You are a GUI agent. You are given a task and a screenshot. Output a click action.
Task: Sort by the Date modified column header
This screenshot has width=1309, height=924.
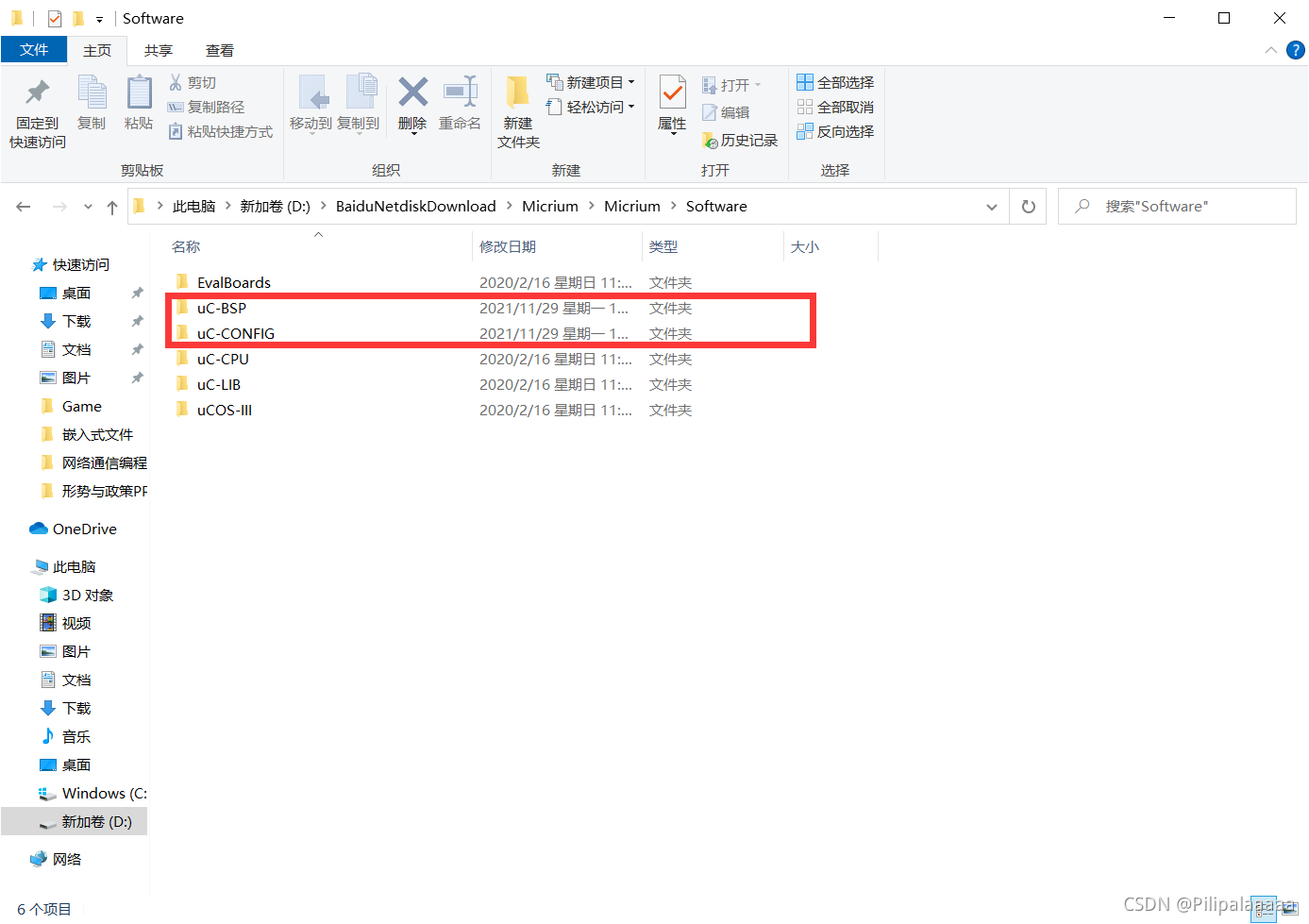tap(557, 246)
